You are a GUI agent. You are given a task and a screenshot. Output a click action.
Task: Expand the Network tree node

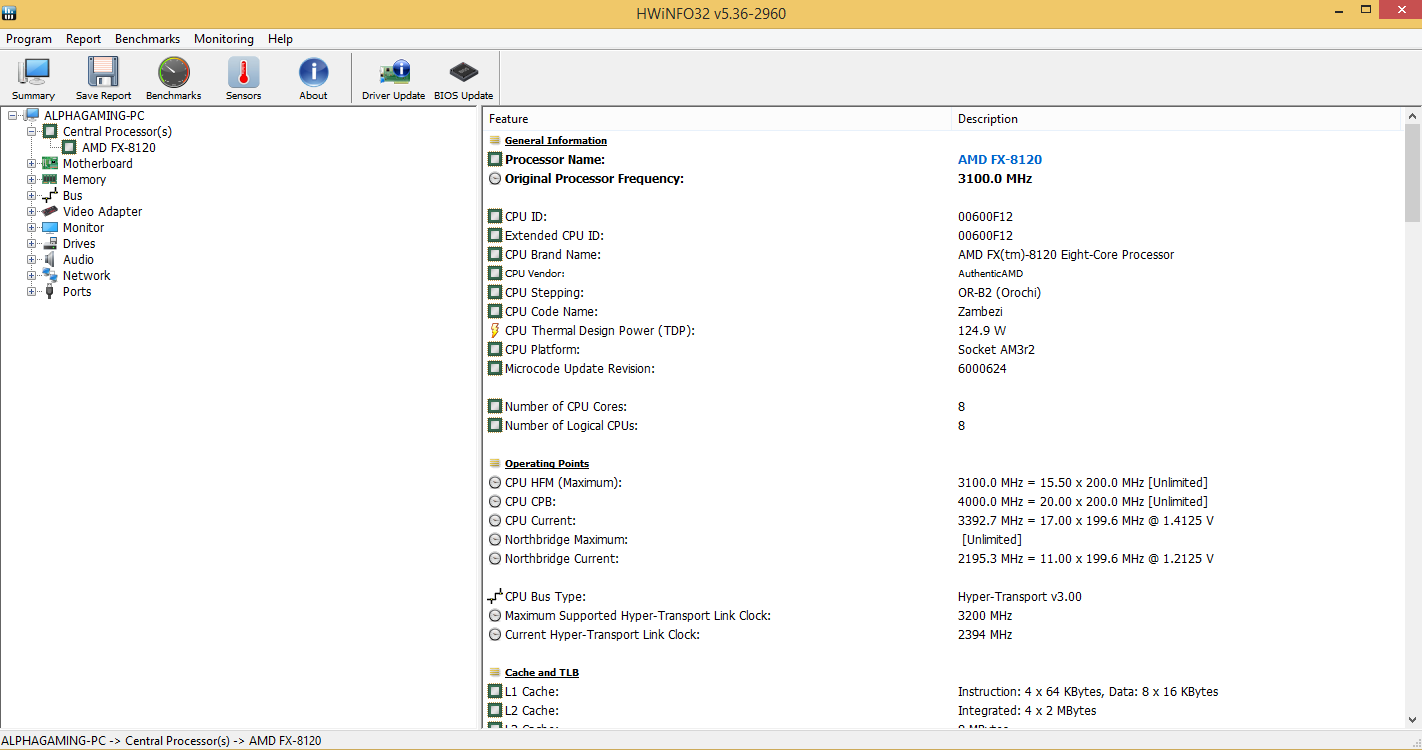pos(31,275)
